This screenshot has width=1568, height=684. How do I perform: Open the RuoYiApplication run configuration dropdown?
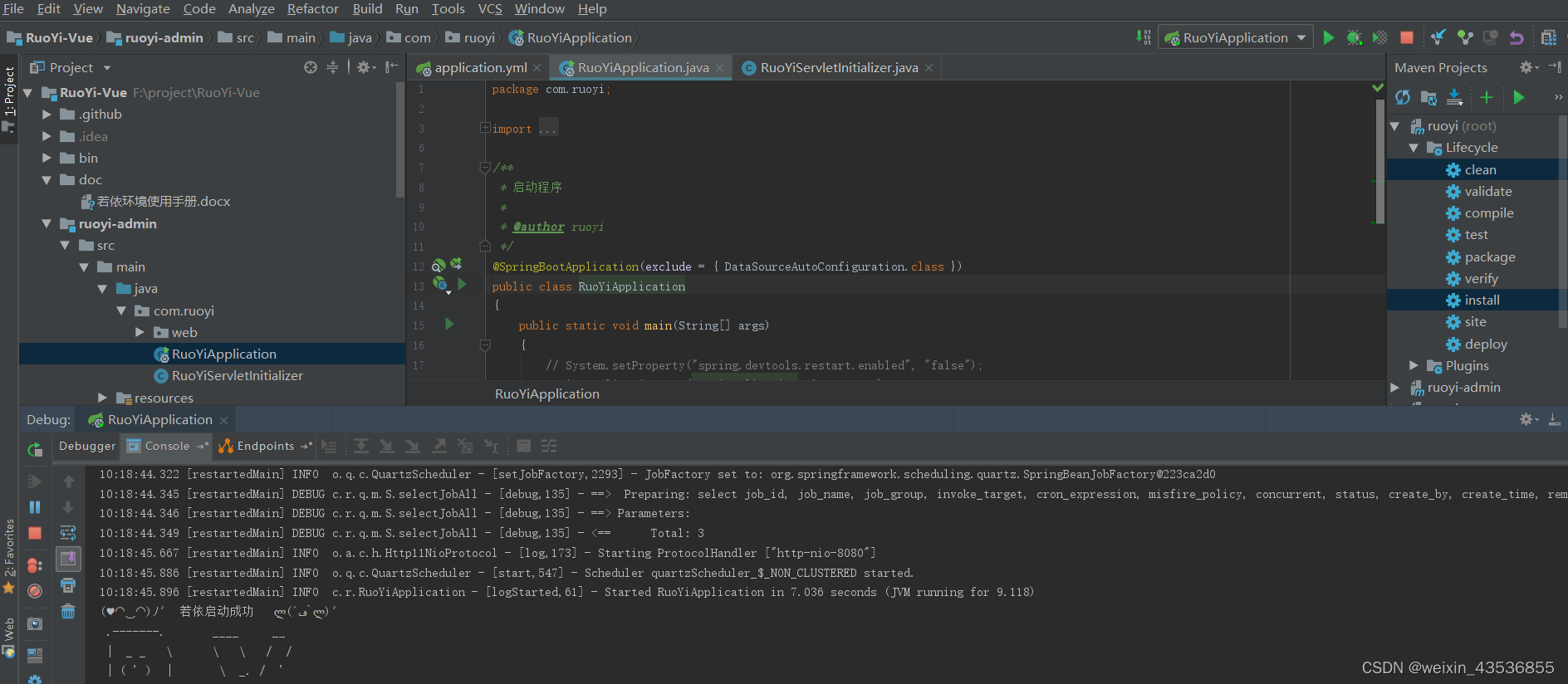pos(1235,37)
